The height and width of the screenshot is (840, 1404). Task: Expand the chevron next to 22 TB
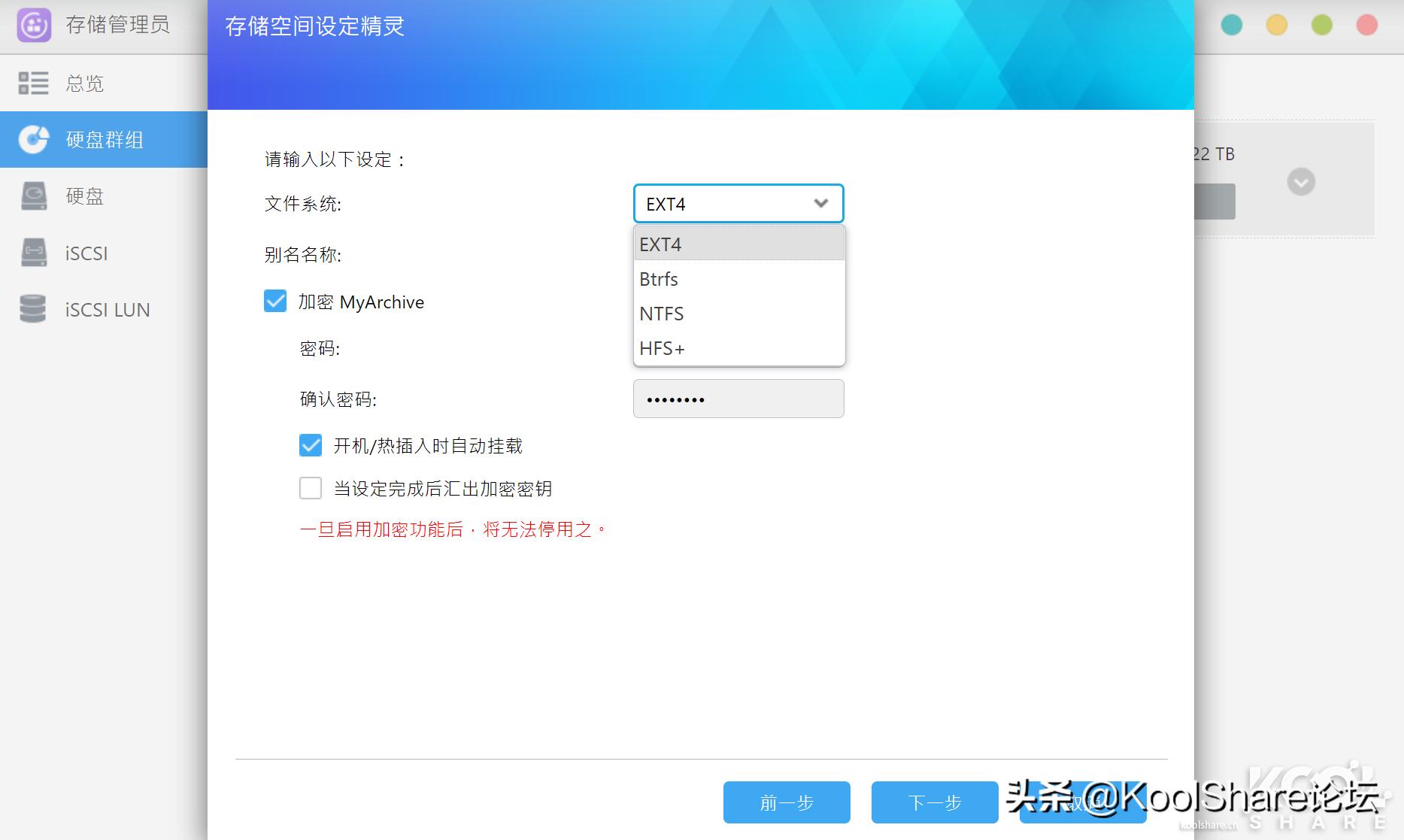pos(1300,180)
